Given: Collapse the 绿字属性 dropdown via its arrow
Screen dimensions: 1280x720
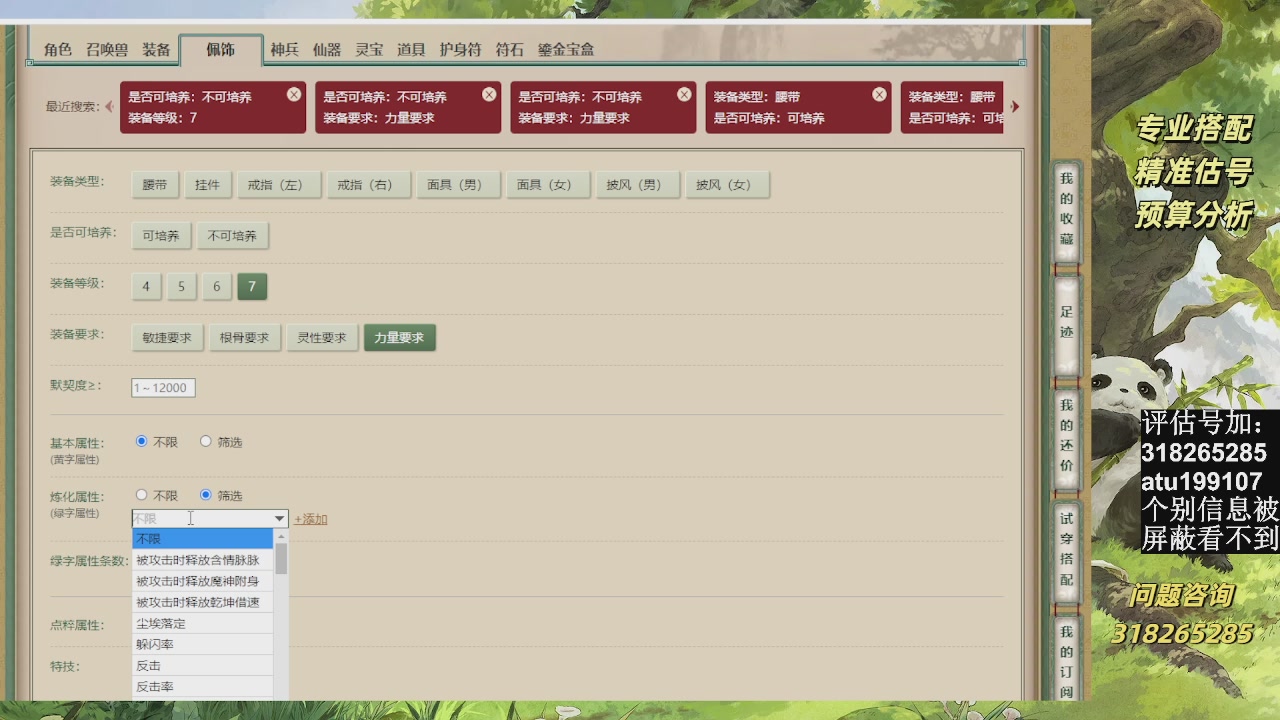Looking at the screenshot, I should [281, 518].
